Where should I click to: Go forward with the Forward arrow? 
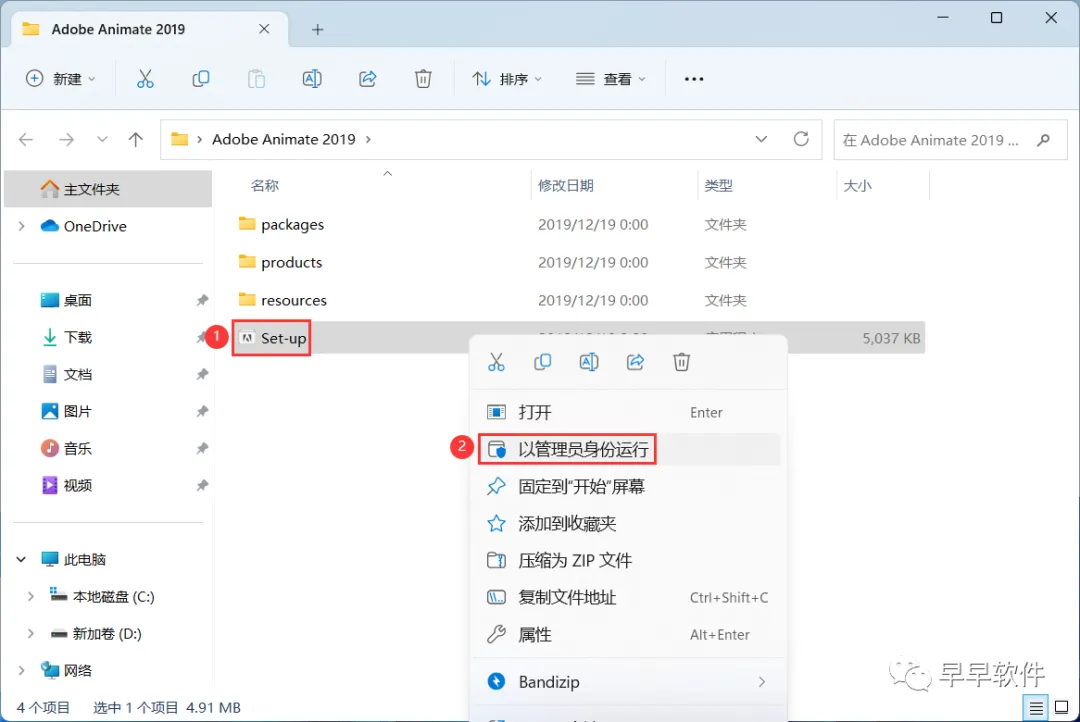point(66,140)
